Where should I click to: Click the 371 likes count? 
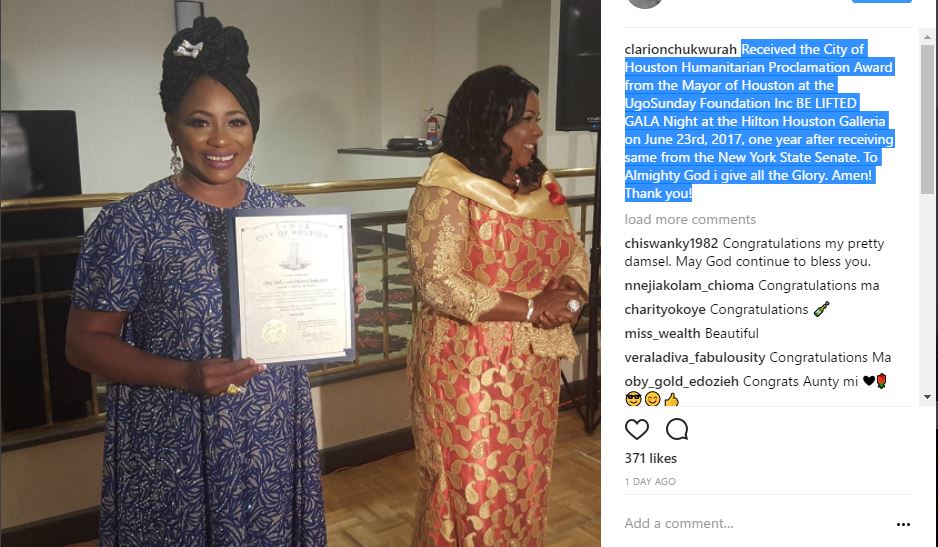pyautogui.click(x=650, y=458)
